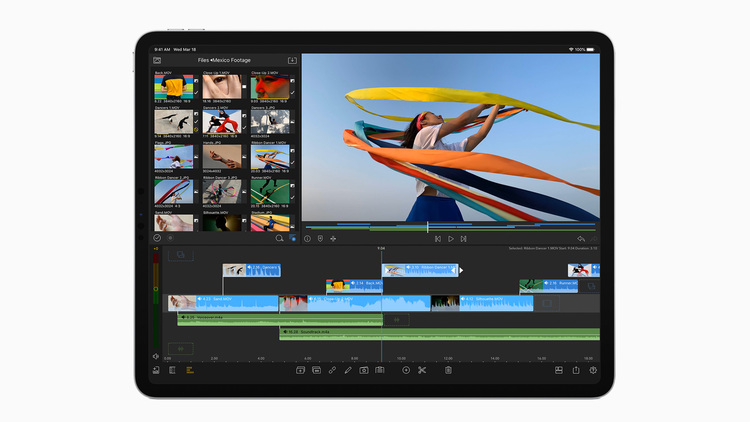Viewport: 750px width, 422px height.
Task: Toggle the used checkmark on Back.MOV
Action: [196, 93]
